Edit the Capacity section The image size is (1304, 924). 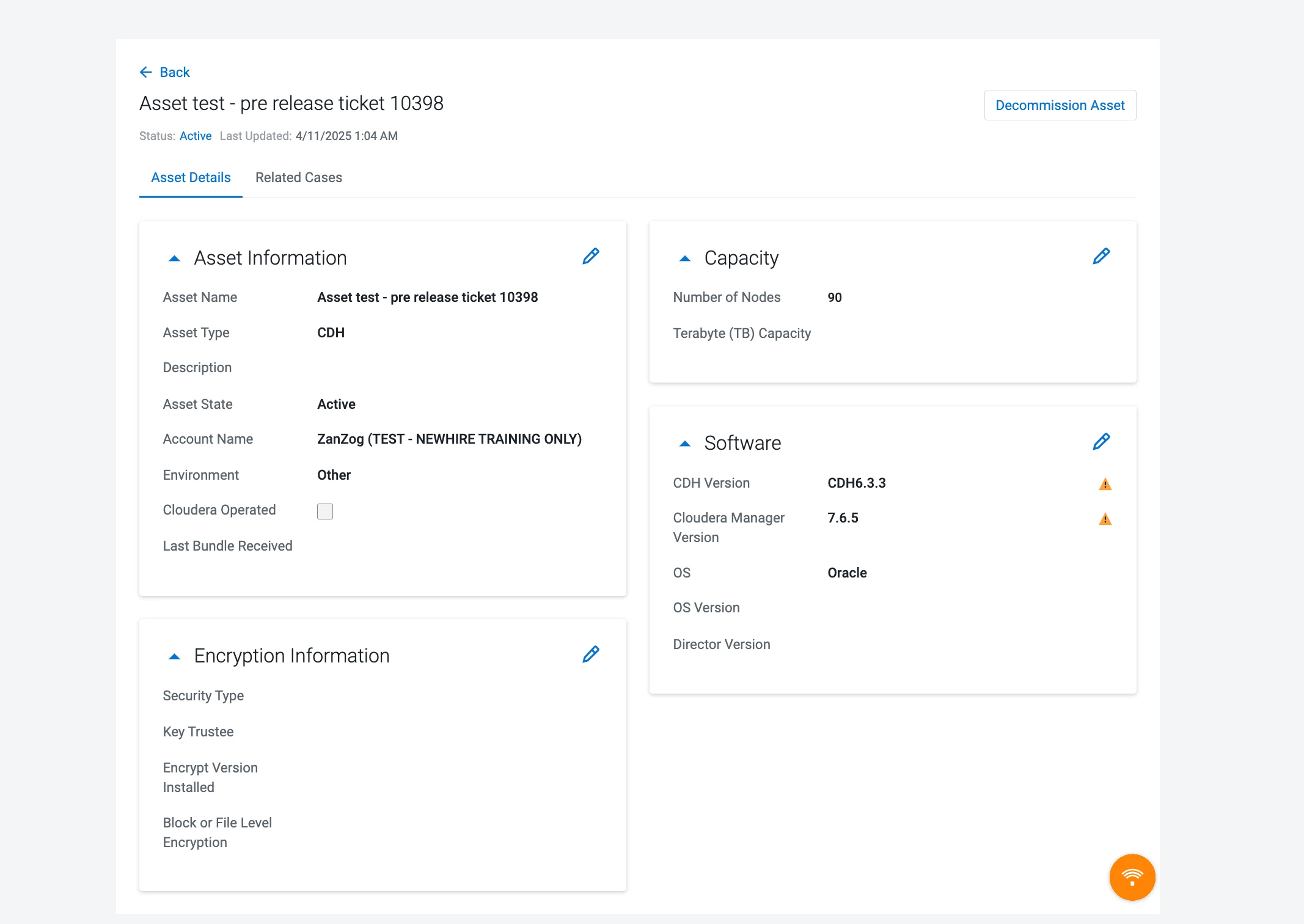pyautogui.click(x=1101, y=256)
